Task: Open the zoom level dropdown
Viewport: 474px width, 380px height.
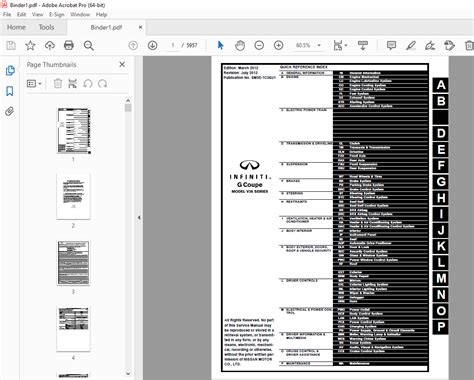Action: [319, 45]
